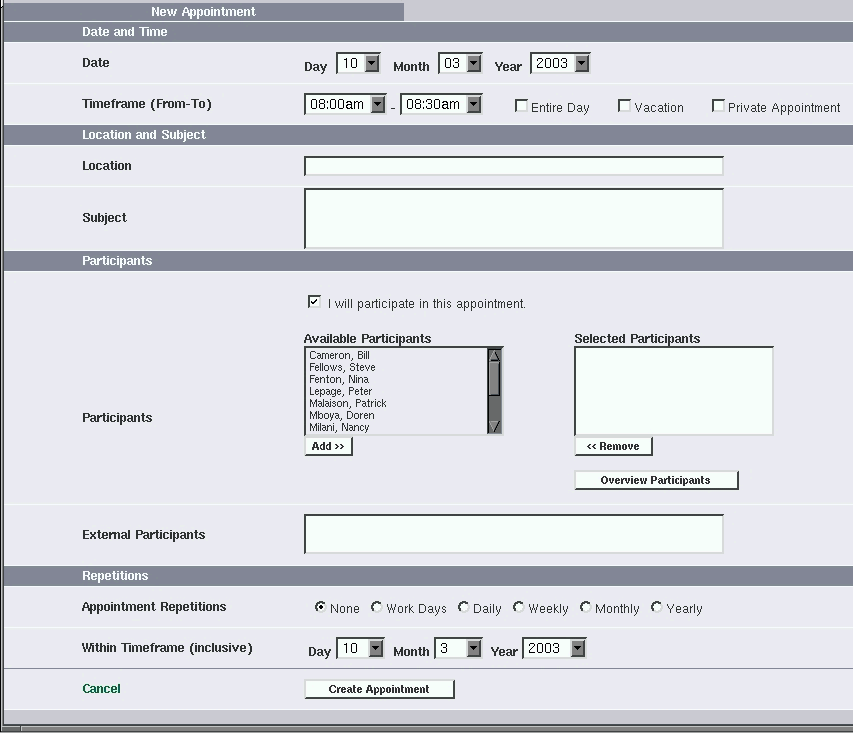Open the Date Month dropdown showing 03
853x733 pixels.
pyautogui.click(x=460, y=64)
